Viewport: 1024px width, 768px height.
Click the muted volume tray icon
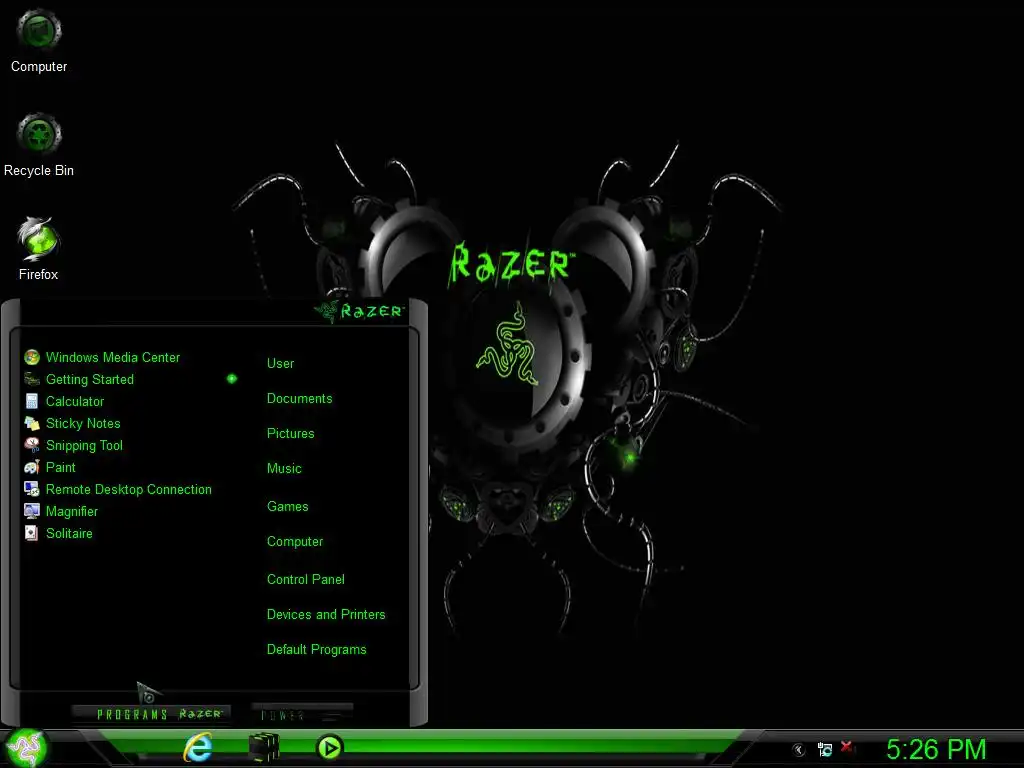tap(848, 747)
